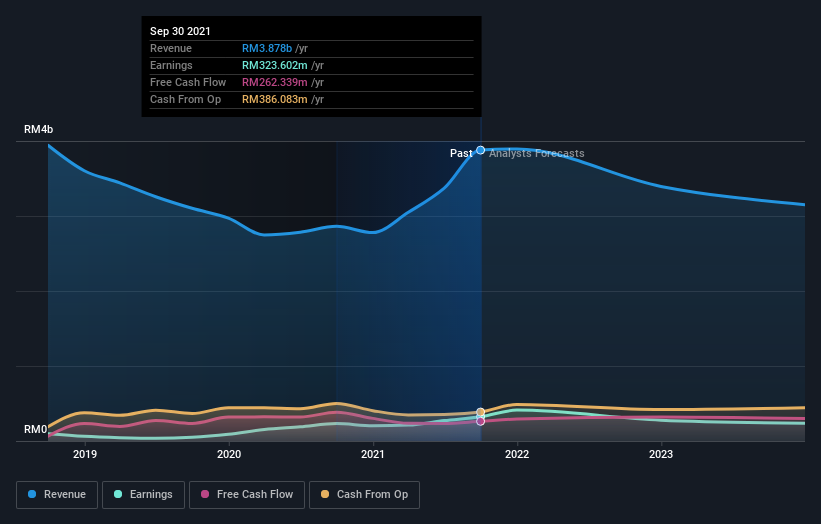The height and width of the screenshot is (524, 821).
Task: Toggle the Cash From Op legend button
Action: click(364, 495)
